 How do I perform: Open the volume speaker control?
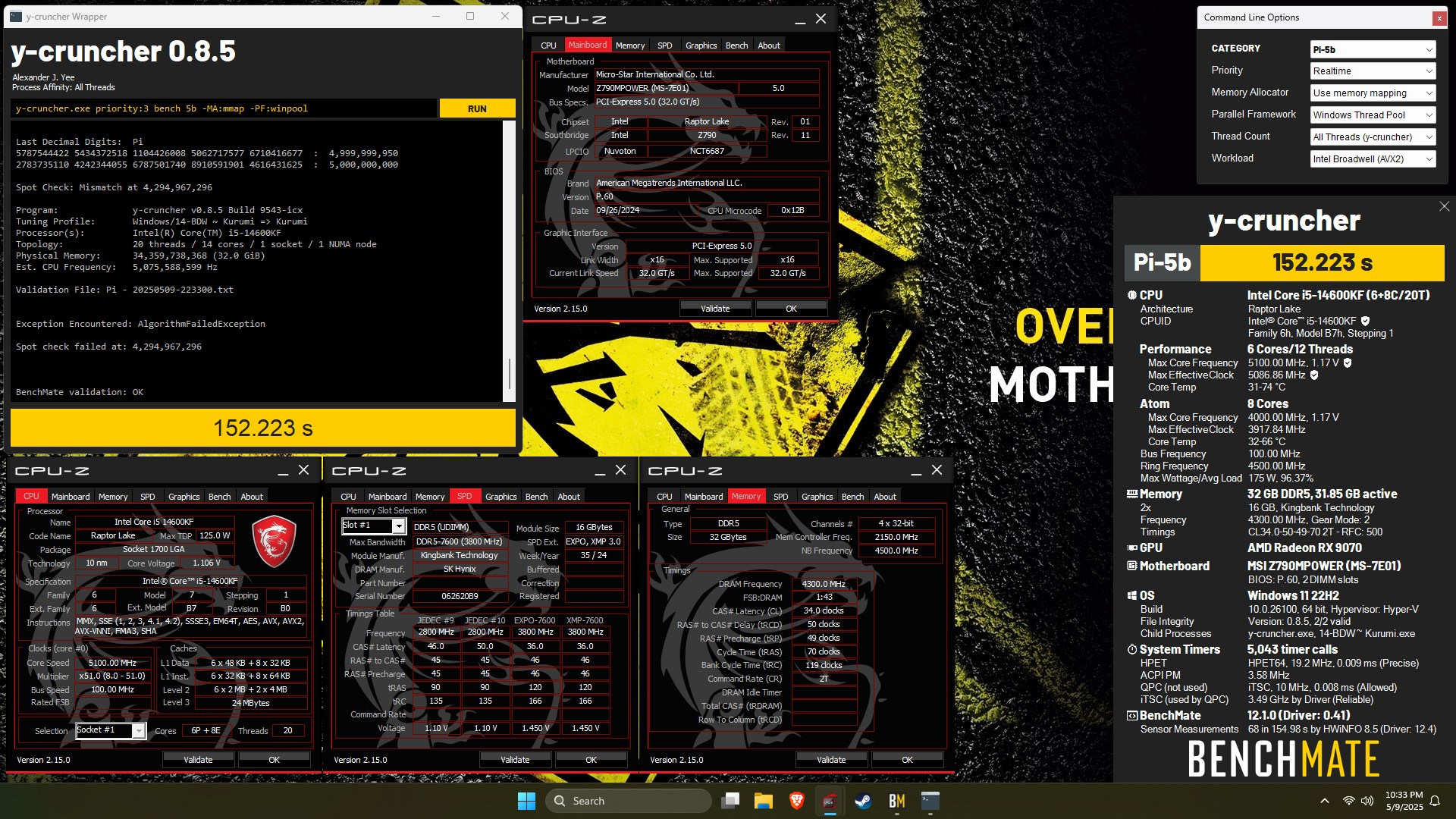(1367, 801)
